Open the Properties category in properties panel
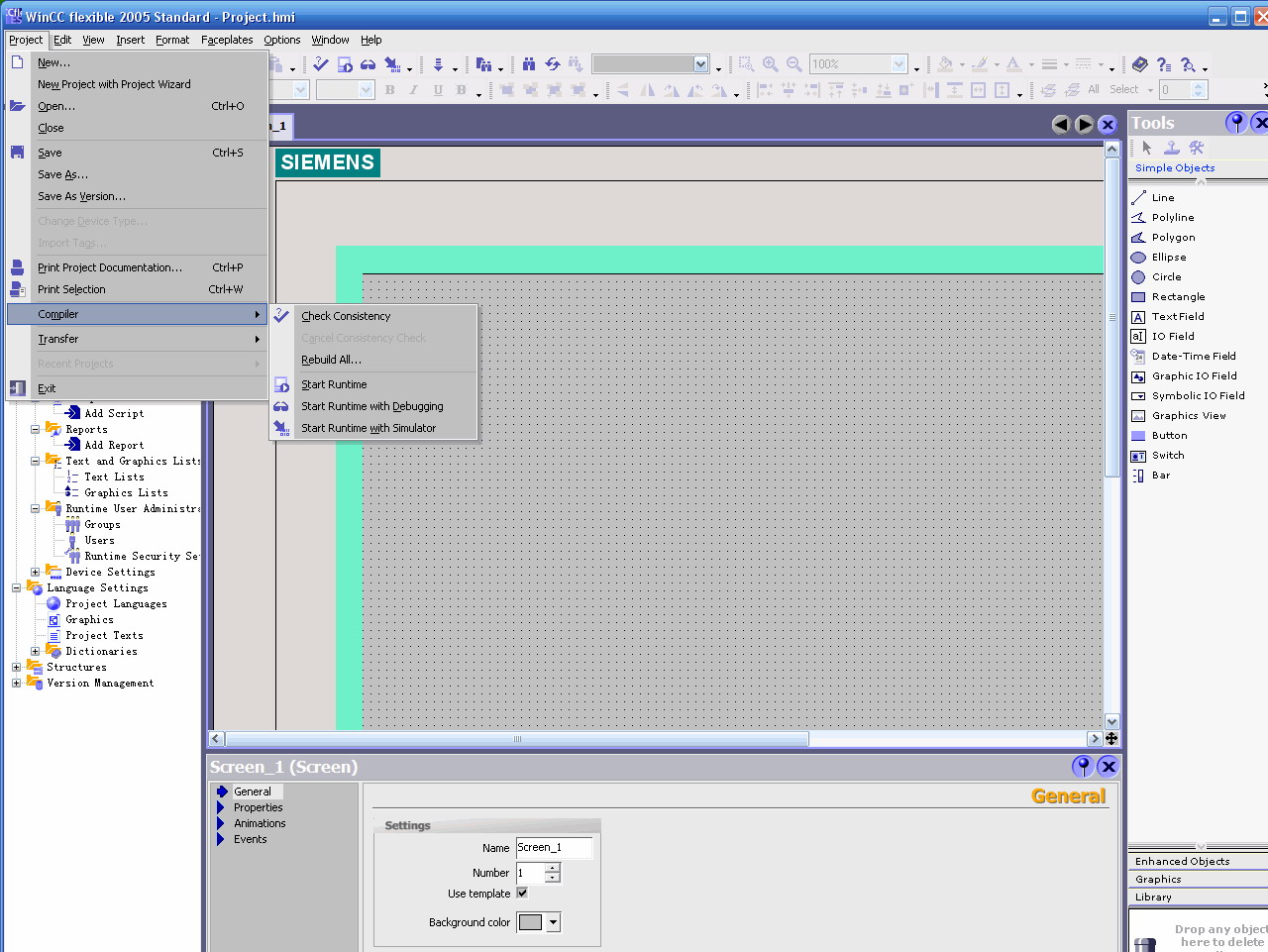The height and width of the screenshot is (952, 1268). coord(258,807)
